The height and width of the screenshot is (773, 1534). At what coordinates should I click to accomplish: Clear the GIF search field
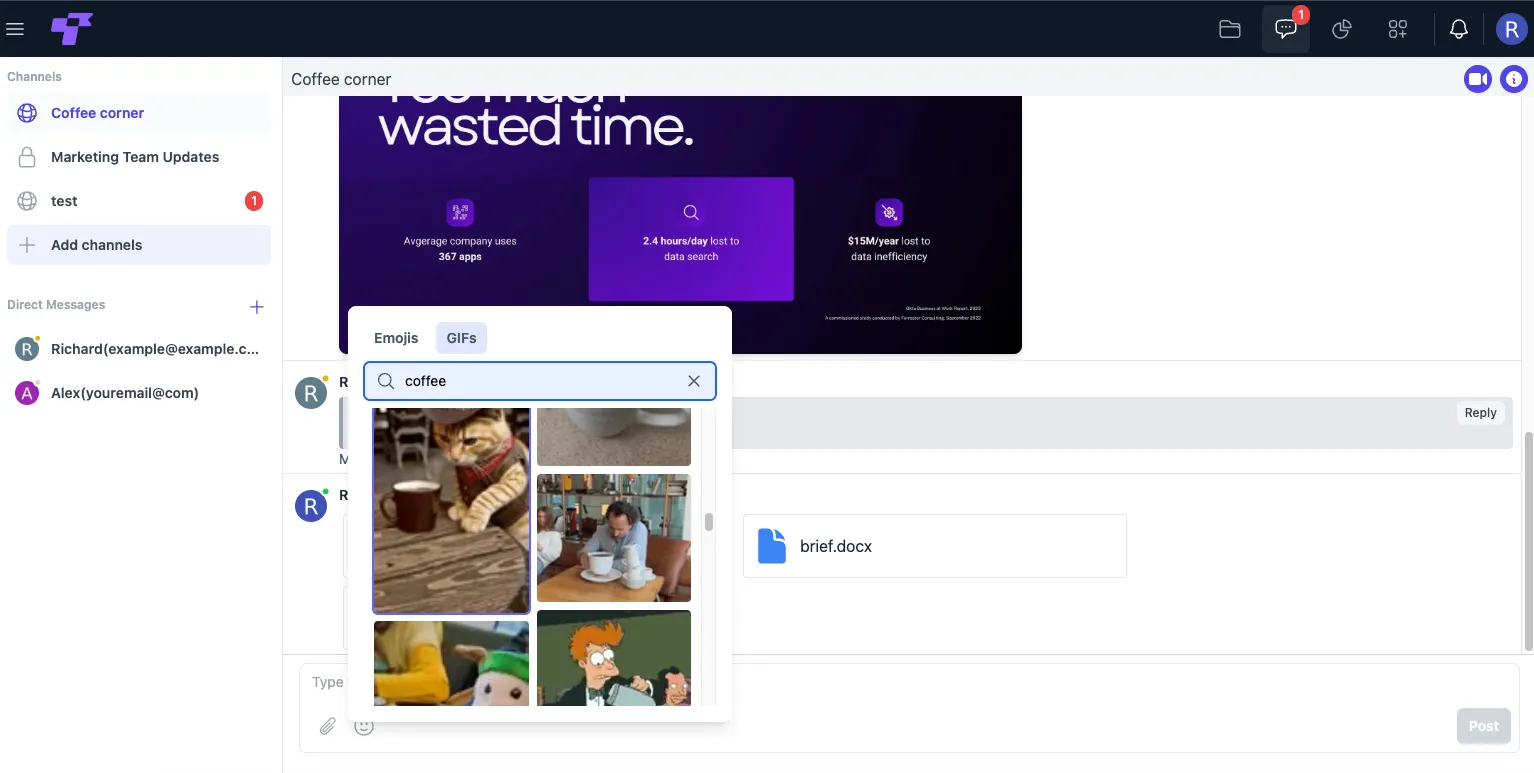tap(694, 381)
